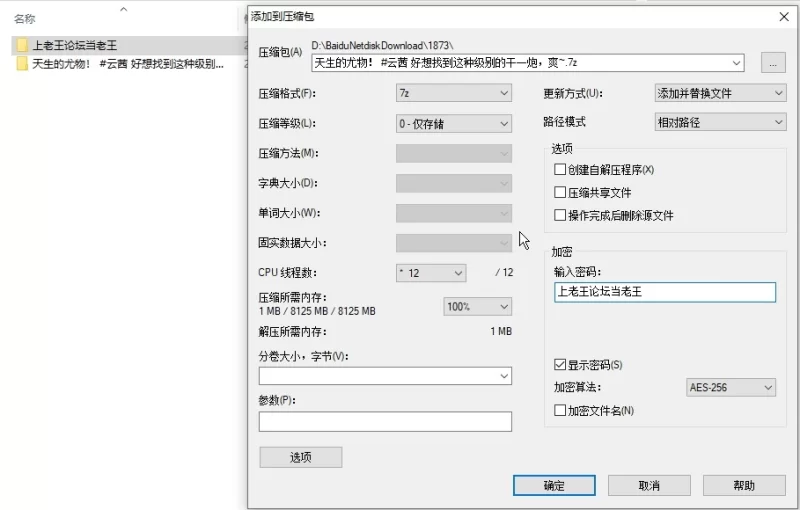The image size is (800, 510).
Task: Close the 添加到压缩包 dialog
Action: click(x=784, y=17)
